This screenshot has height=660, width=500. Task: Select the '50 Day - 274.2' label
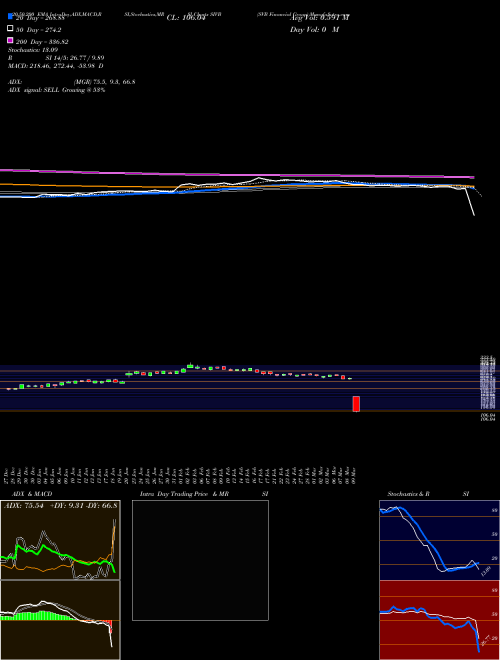pos(38,30)
